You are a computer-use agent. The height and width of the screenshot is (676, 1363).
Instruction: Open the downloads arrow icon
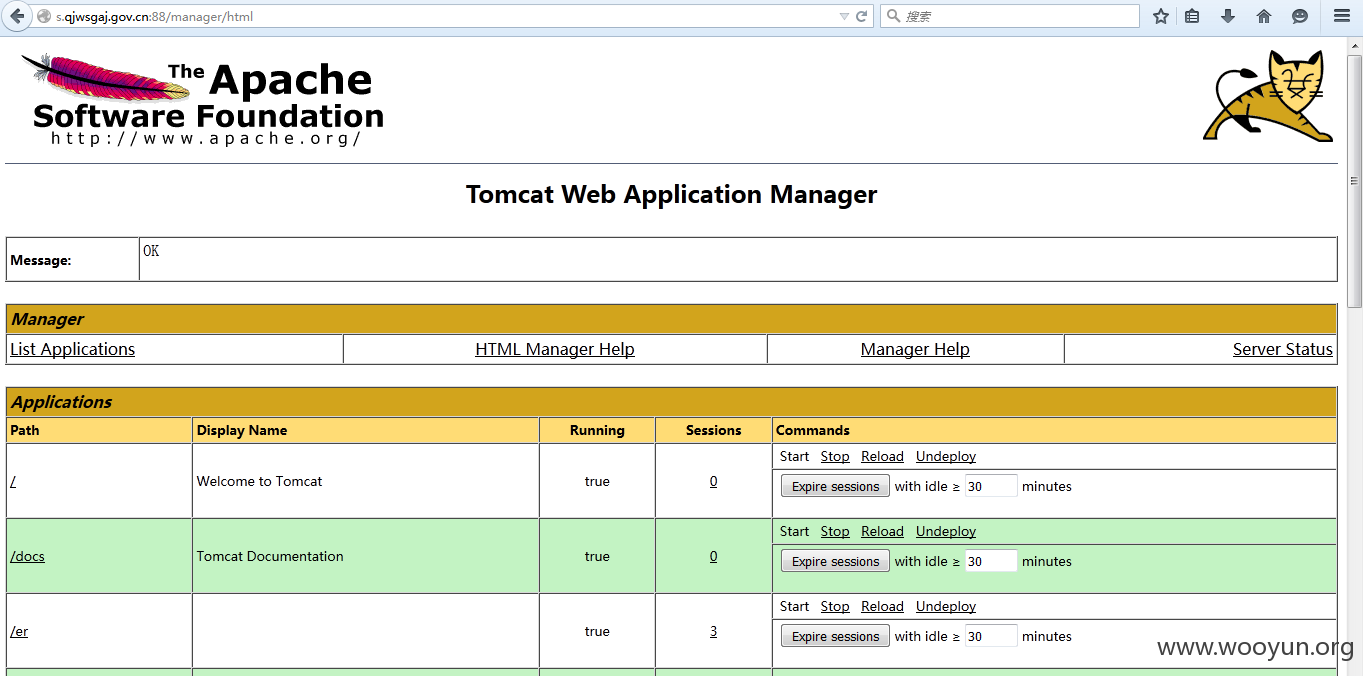pos(1228,17)
